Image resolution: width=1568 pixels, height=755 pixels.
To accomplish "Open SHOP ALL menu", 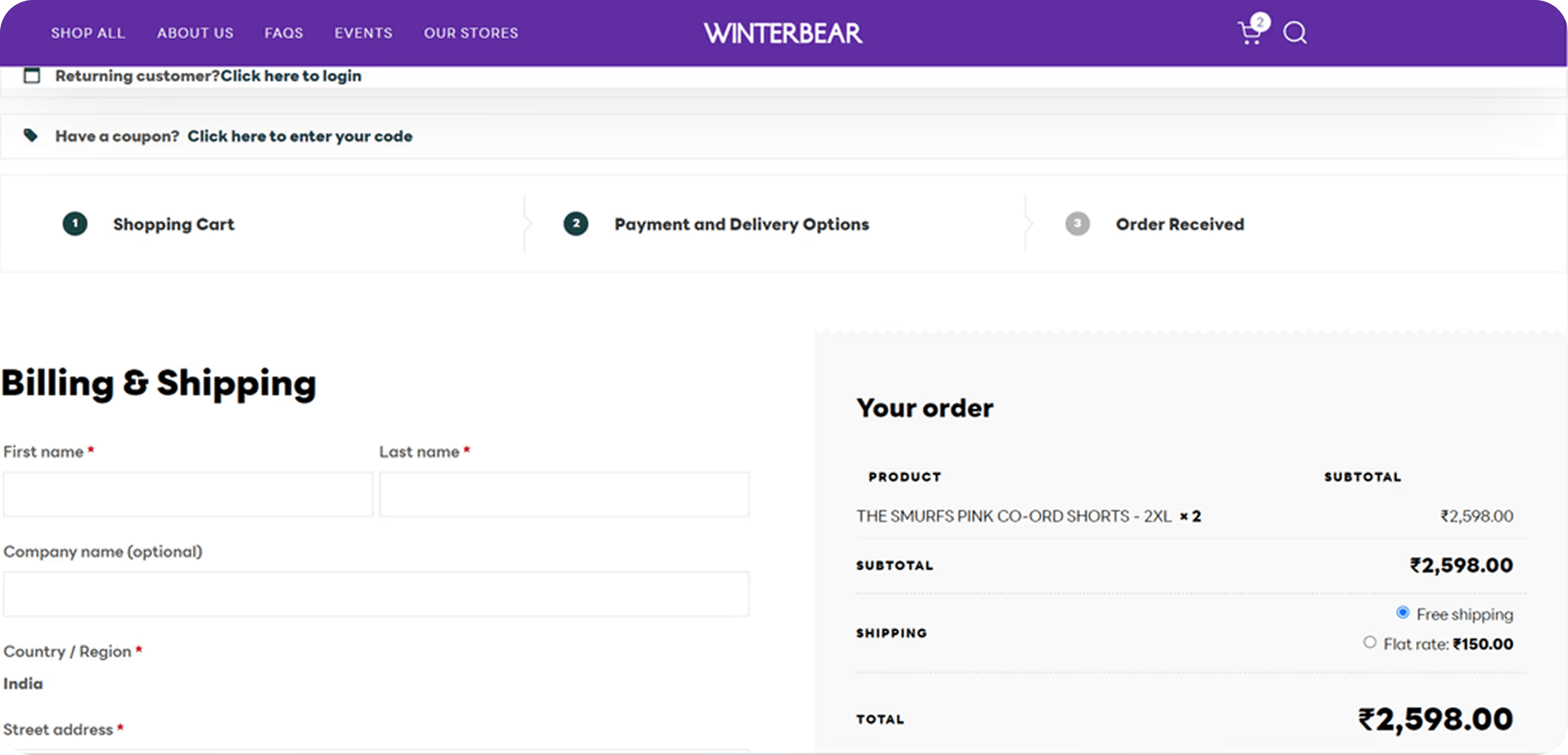I will [x=88, y=33].
